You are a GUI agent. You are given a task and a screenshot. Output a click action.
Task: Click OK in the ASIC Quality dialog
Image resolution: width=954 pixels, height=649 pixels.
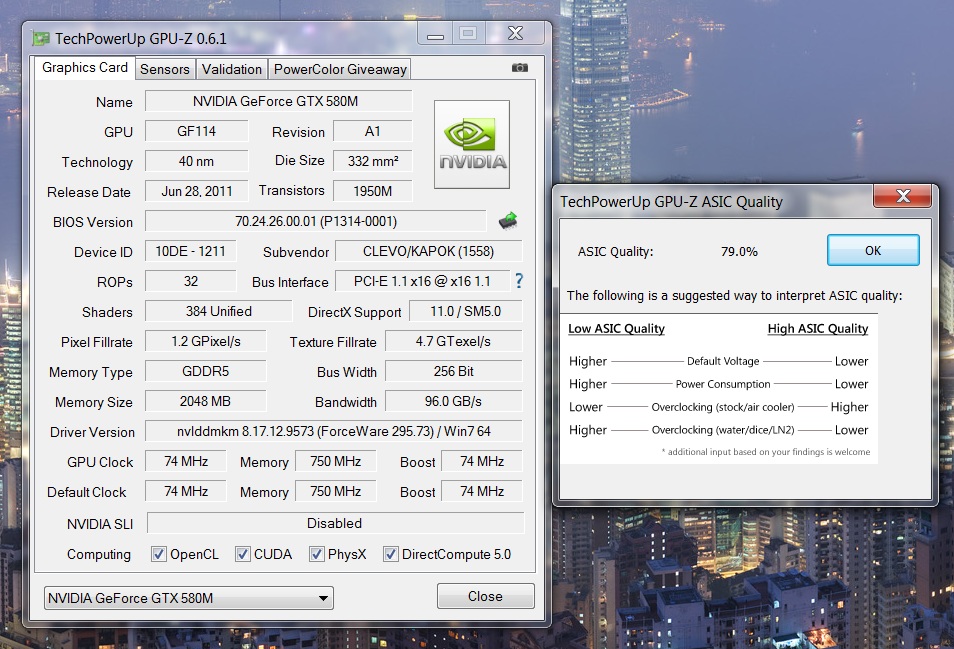pos(873,250)
